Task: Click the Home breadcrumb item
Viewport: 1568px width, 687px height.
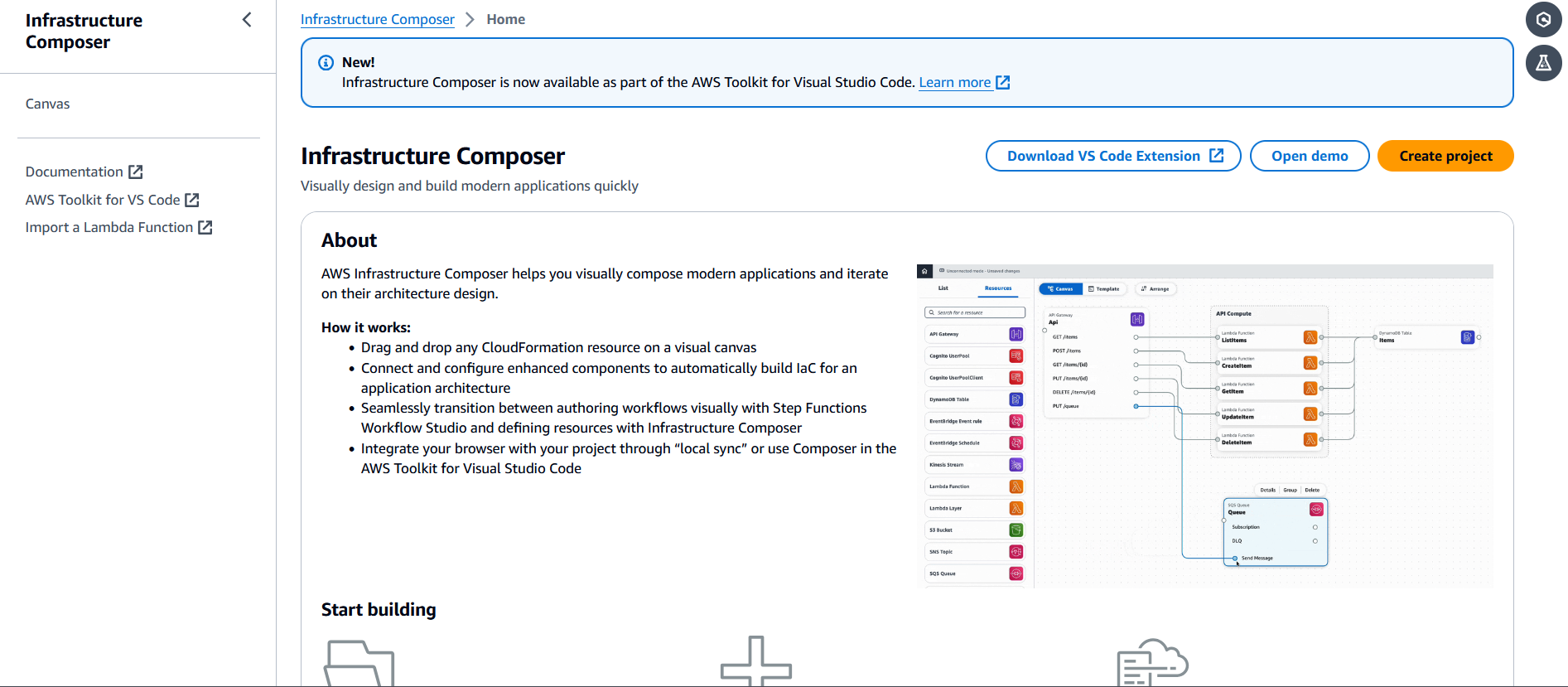Action: (x=505, y=19)
